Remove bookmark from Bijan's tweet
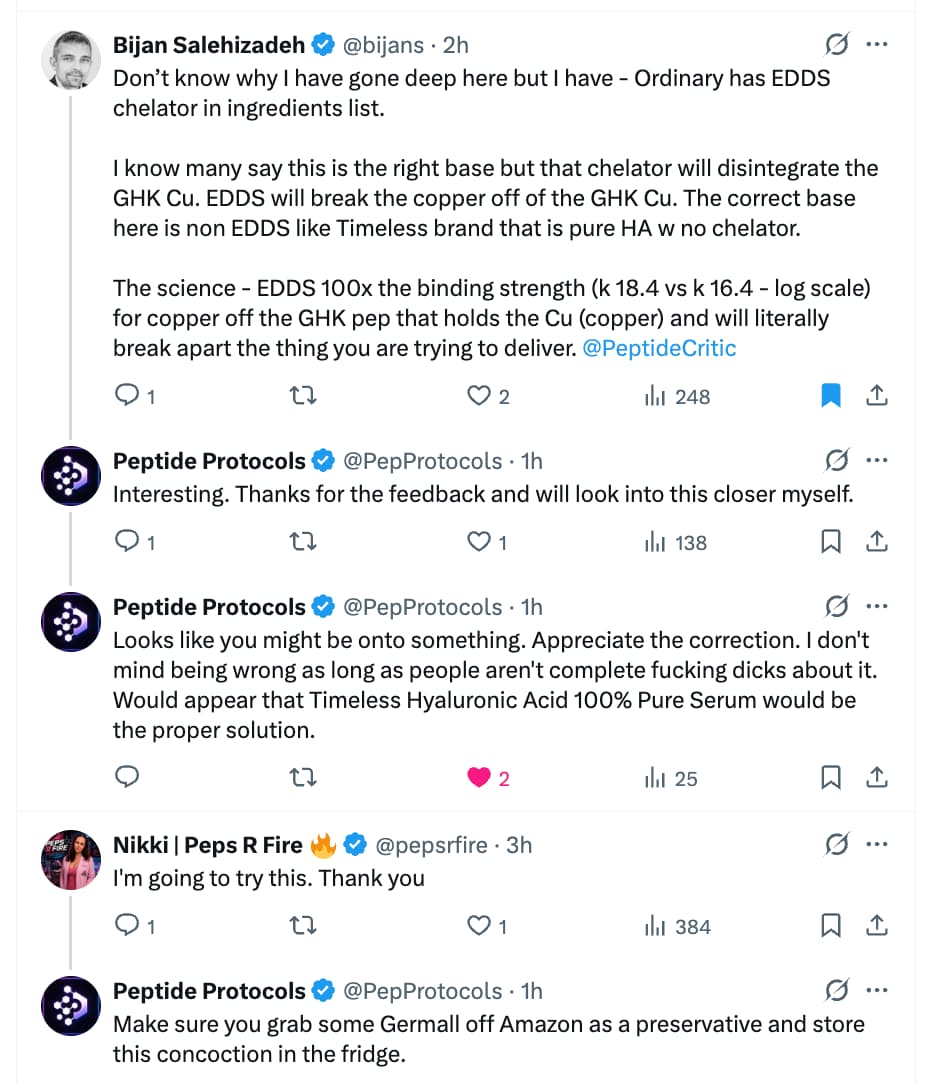 tap(830, 395)
